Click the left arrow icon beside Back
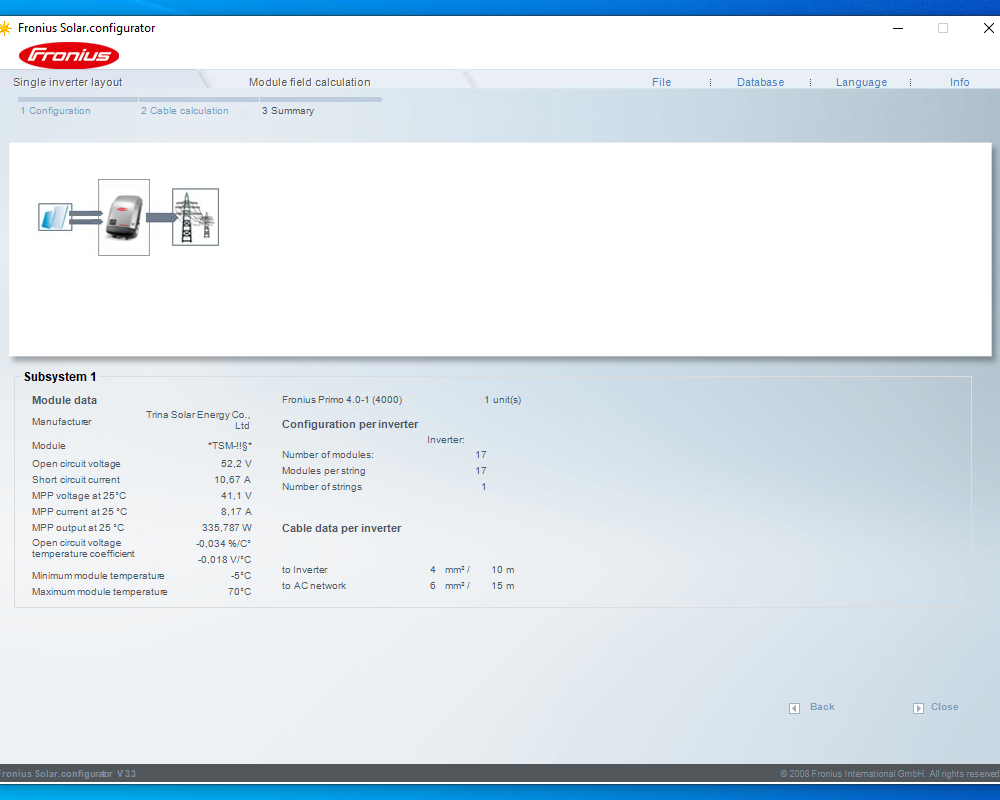The height and width of the screenshot is (800, 1000). [794, 708]
